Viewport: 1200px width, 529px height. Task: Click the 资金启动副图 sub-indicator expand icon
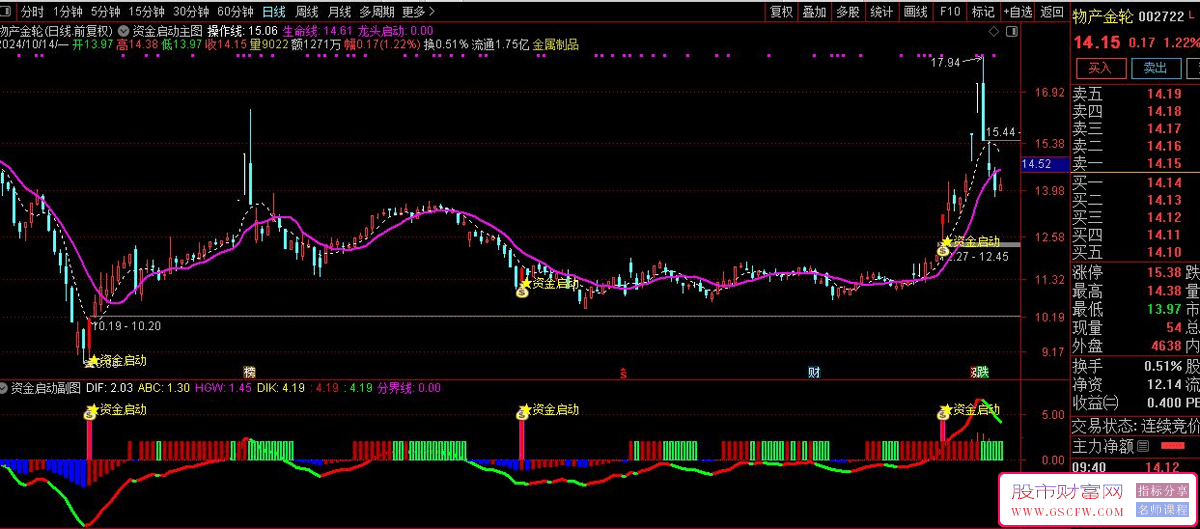tap(5, 387)
